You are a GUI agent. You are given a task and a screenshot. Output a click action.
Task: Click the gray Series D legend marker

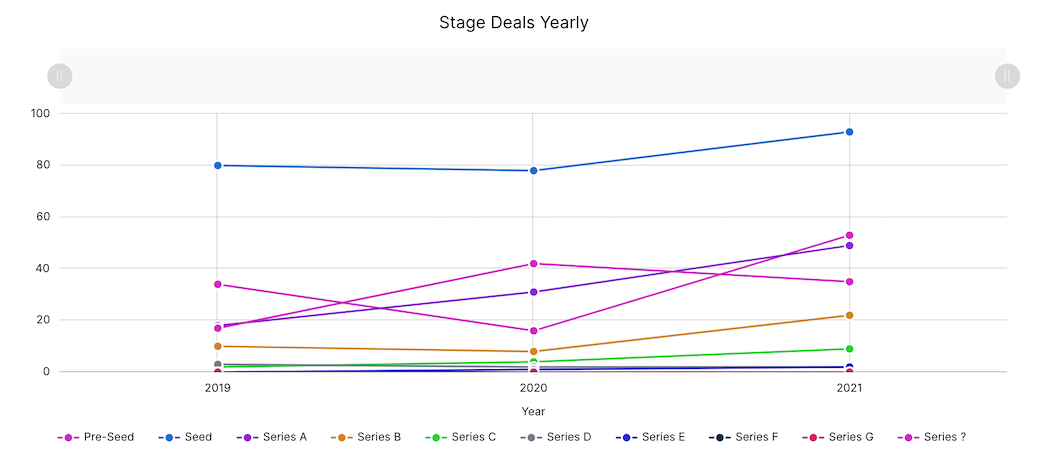(x=530, y=437)
